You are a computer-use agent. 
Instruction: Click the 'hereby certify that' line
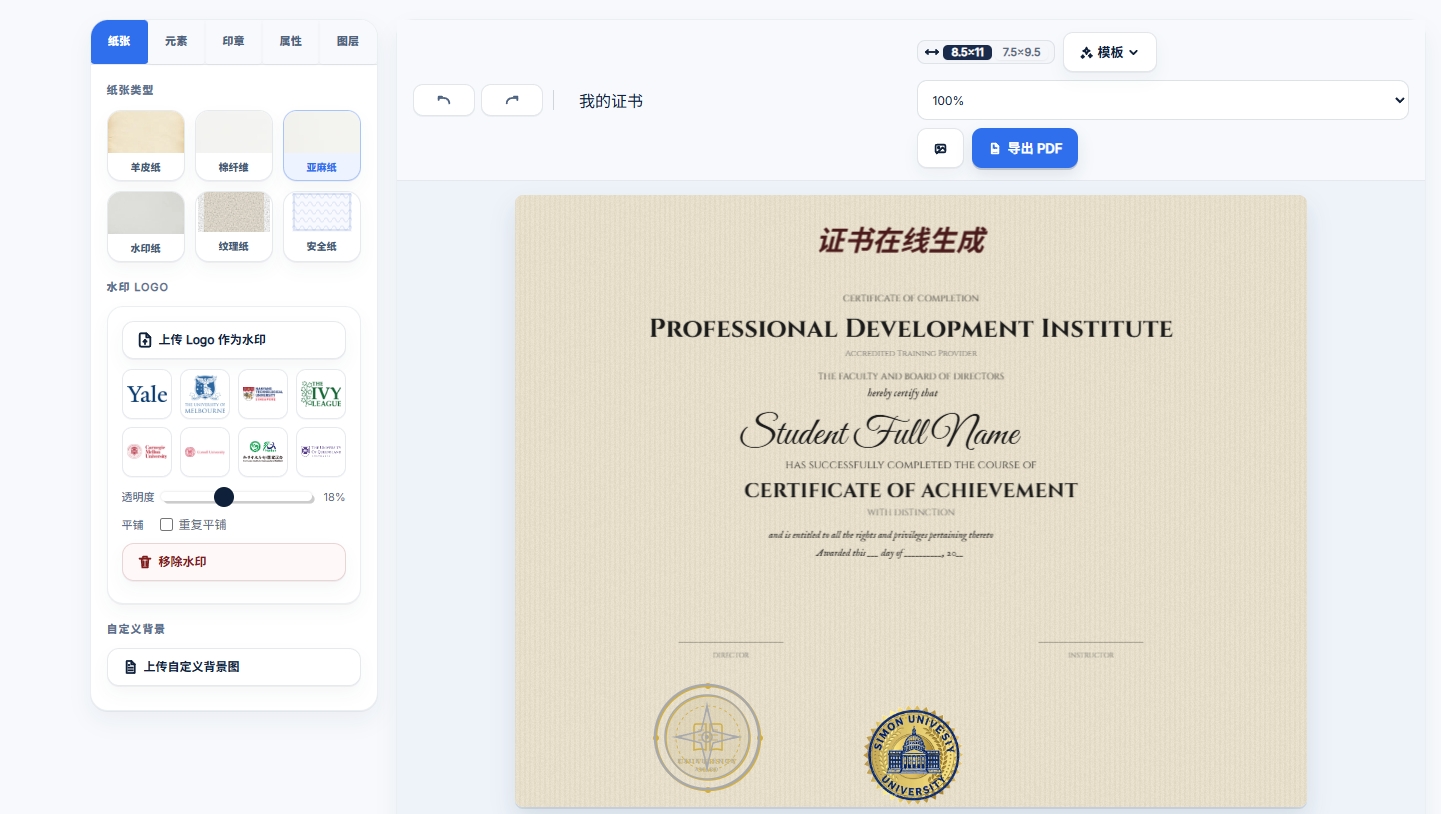tap(903, 393)
